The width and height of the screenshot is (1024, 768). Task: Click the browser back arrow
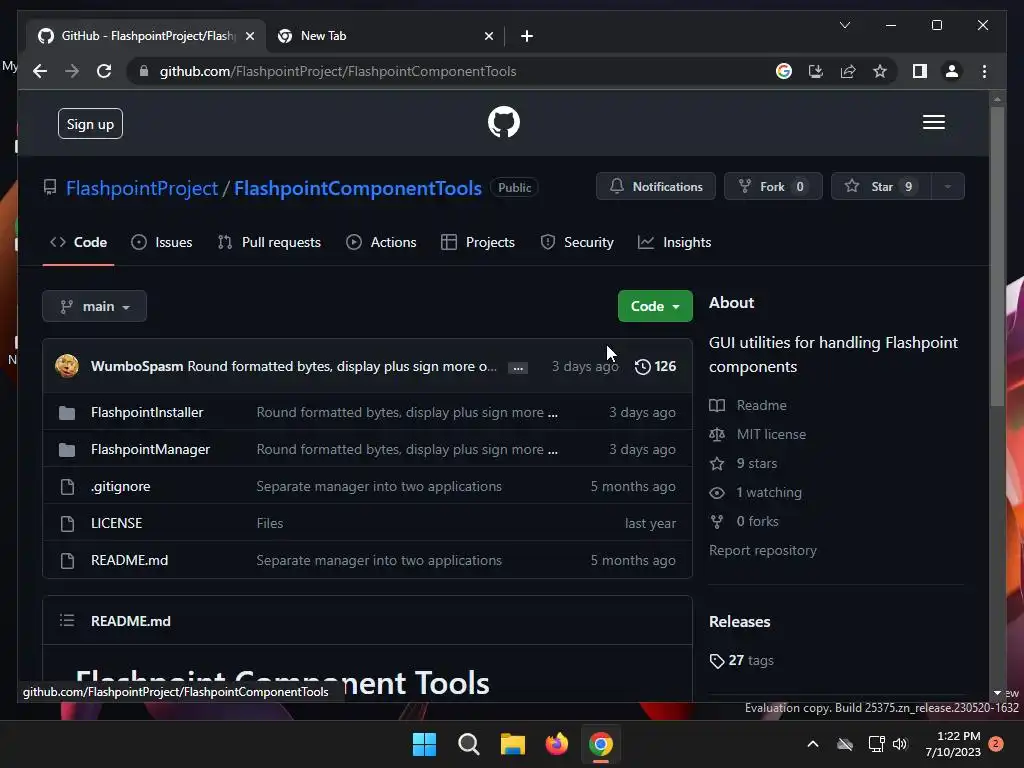pos(40,71)
